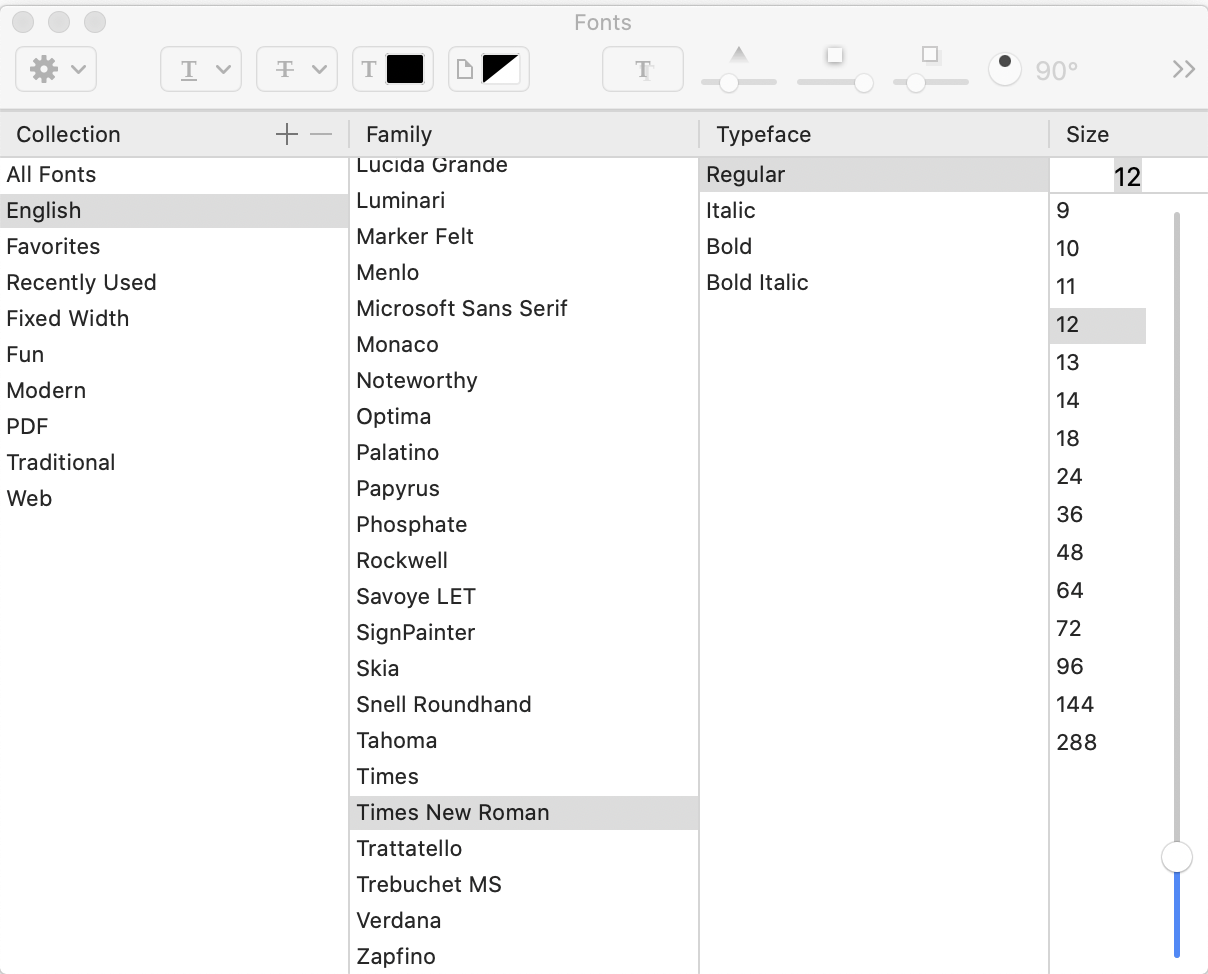Screen dimensions: 1208x974
Task: Select the English collection
Action: coord(174,210)
